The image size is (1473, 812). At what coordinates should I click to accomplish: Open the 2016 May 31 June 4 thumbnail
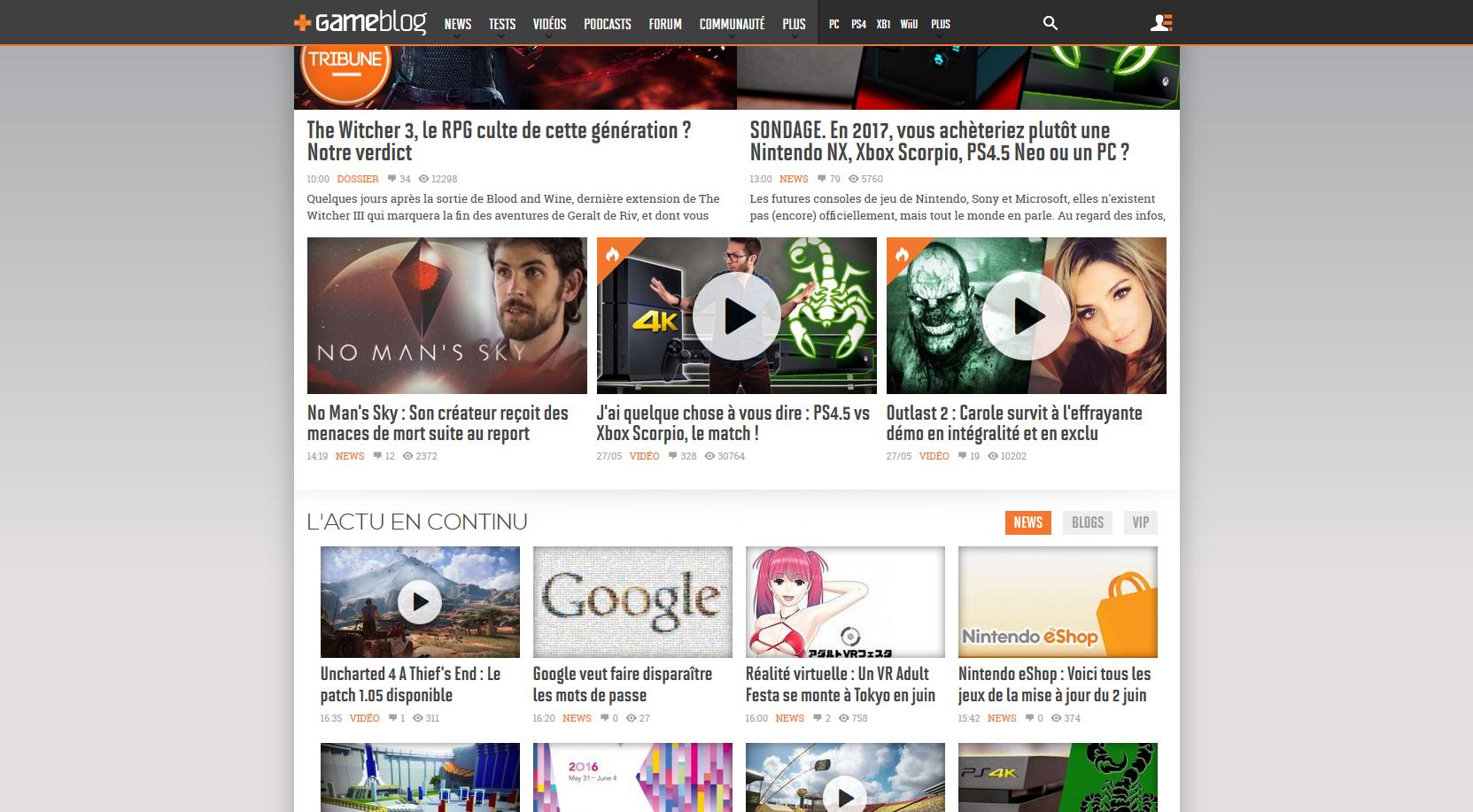632,777
